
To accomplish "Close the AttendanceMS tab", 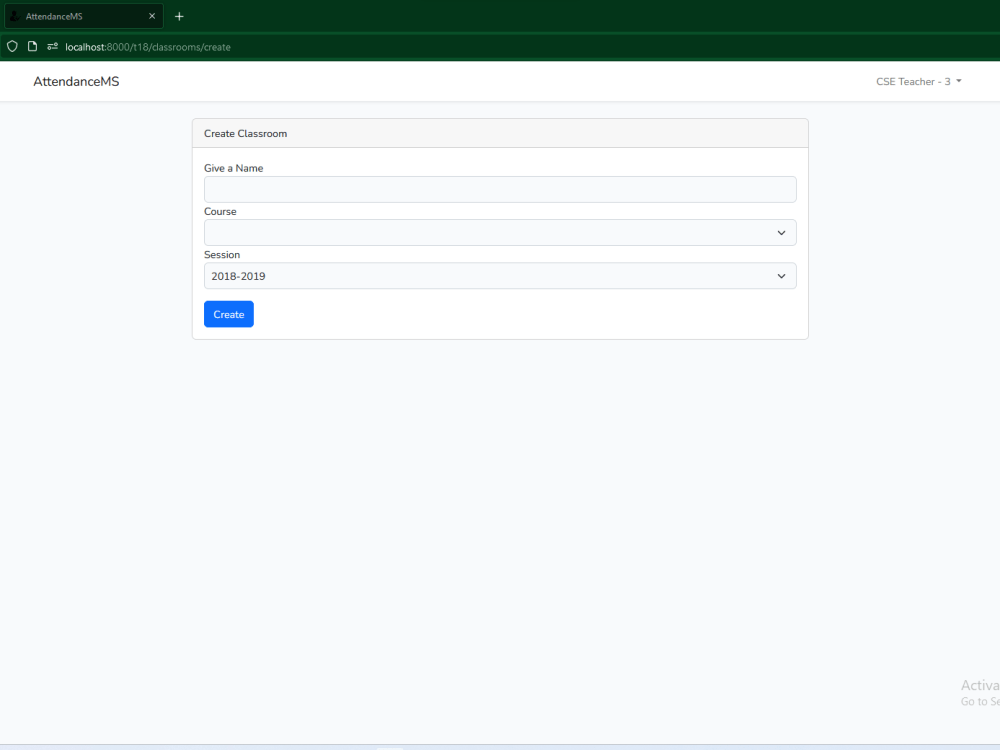I will [152, 15].
